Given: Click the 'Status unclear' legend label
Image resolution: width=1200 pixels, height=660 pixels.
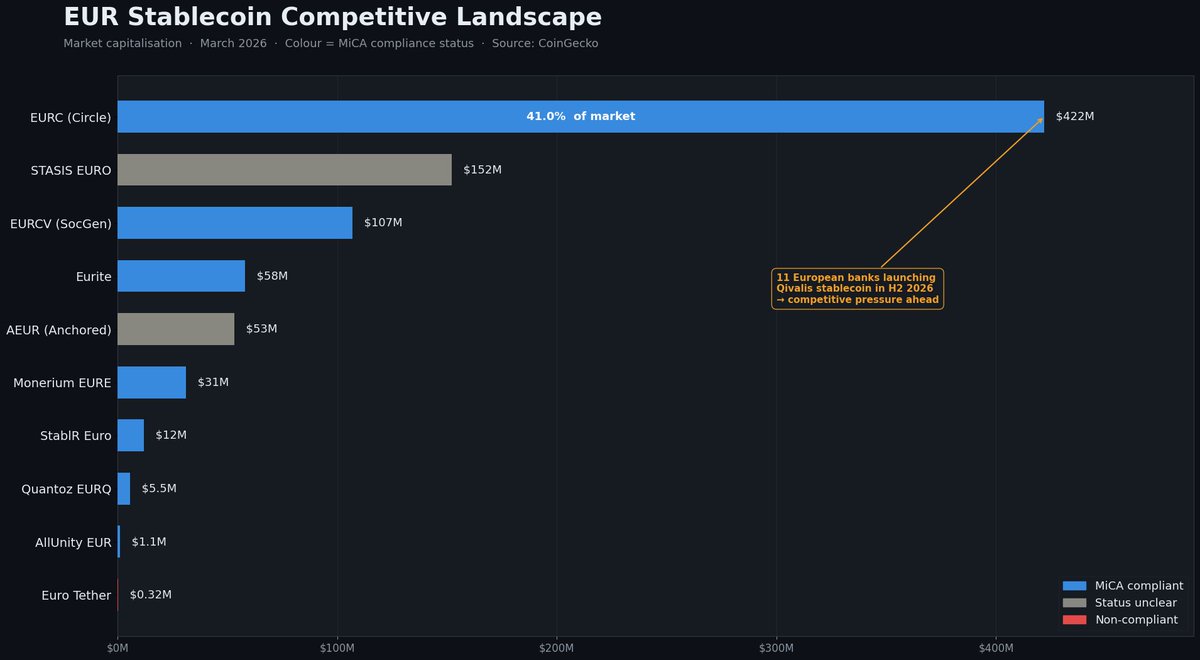Looking at the screenshot, I should (1136, 603).
